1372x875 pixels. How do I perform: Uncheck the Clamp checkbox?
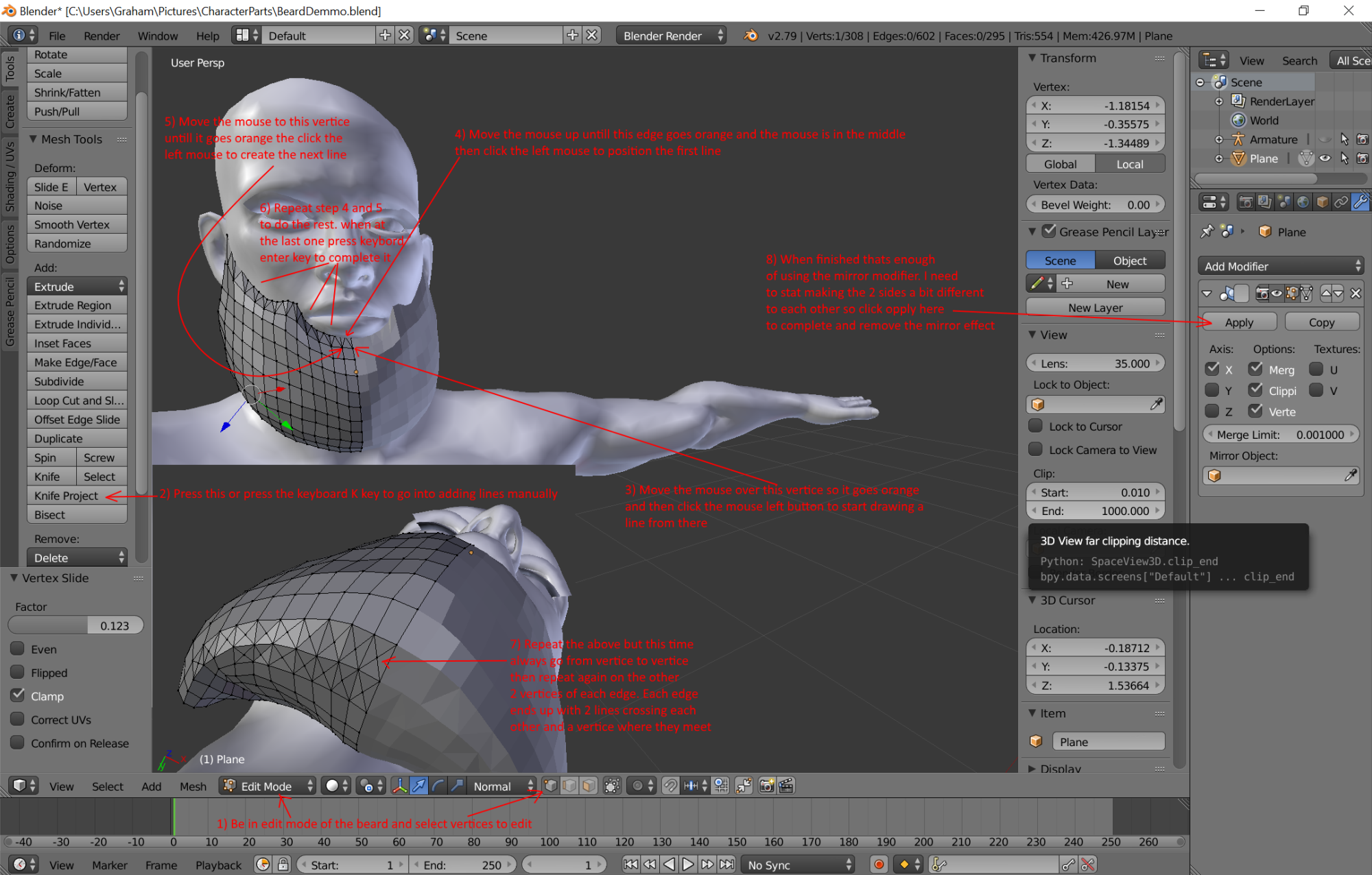[18, 695]
